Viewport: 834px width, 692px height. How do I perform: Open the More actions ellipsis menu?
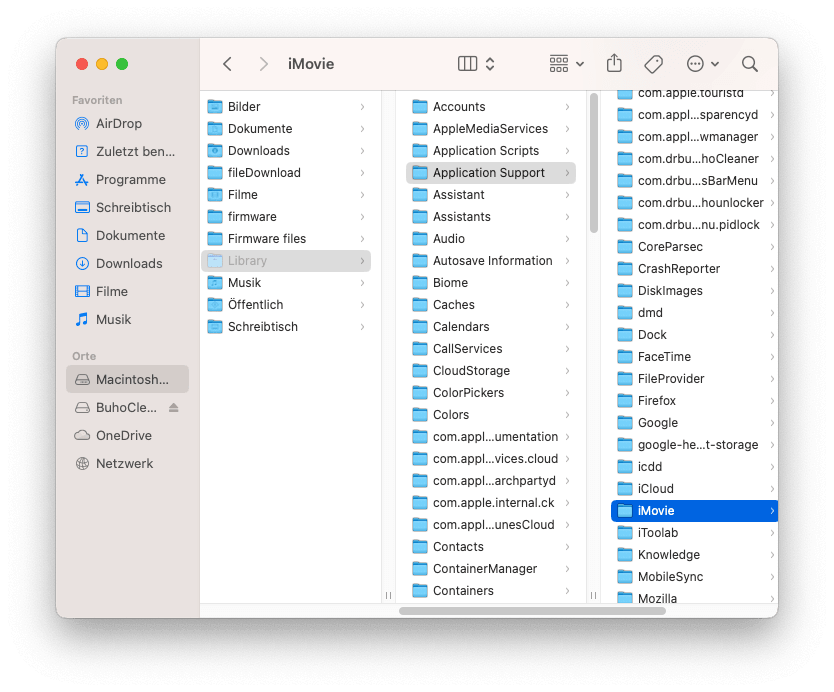tap(703, 64)
